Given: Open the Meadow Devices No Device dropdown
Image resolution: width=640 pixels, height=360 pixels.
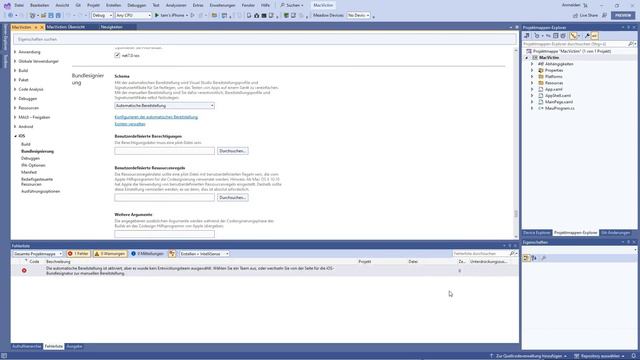Looking at the screenshot, I should coord(358,16).
